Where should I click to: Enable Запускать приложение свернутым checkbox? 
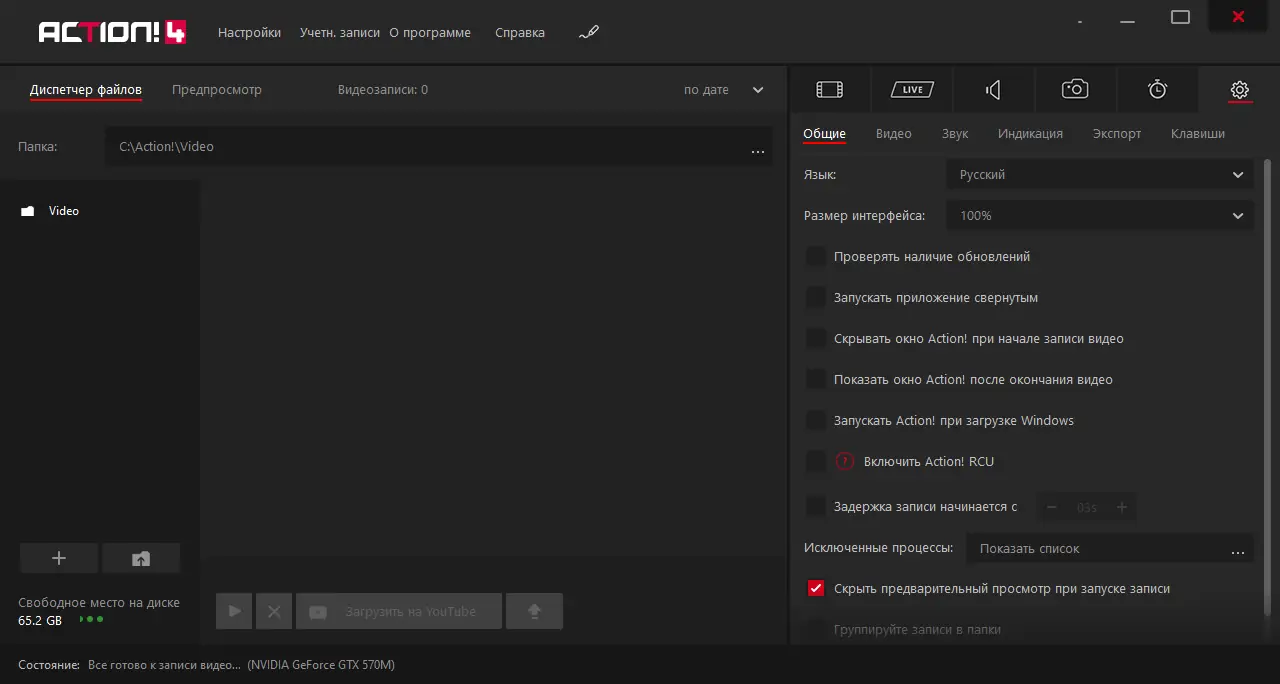(x=816, y=298)
